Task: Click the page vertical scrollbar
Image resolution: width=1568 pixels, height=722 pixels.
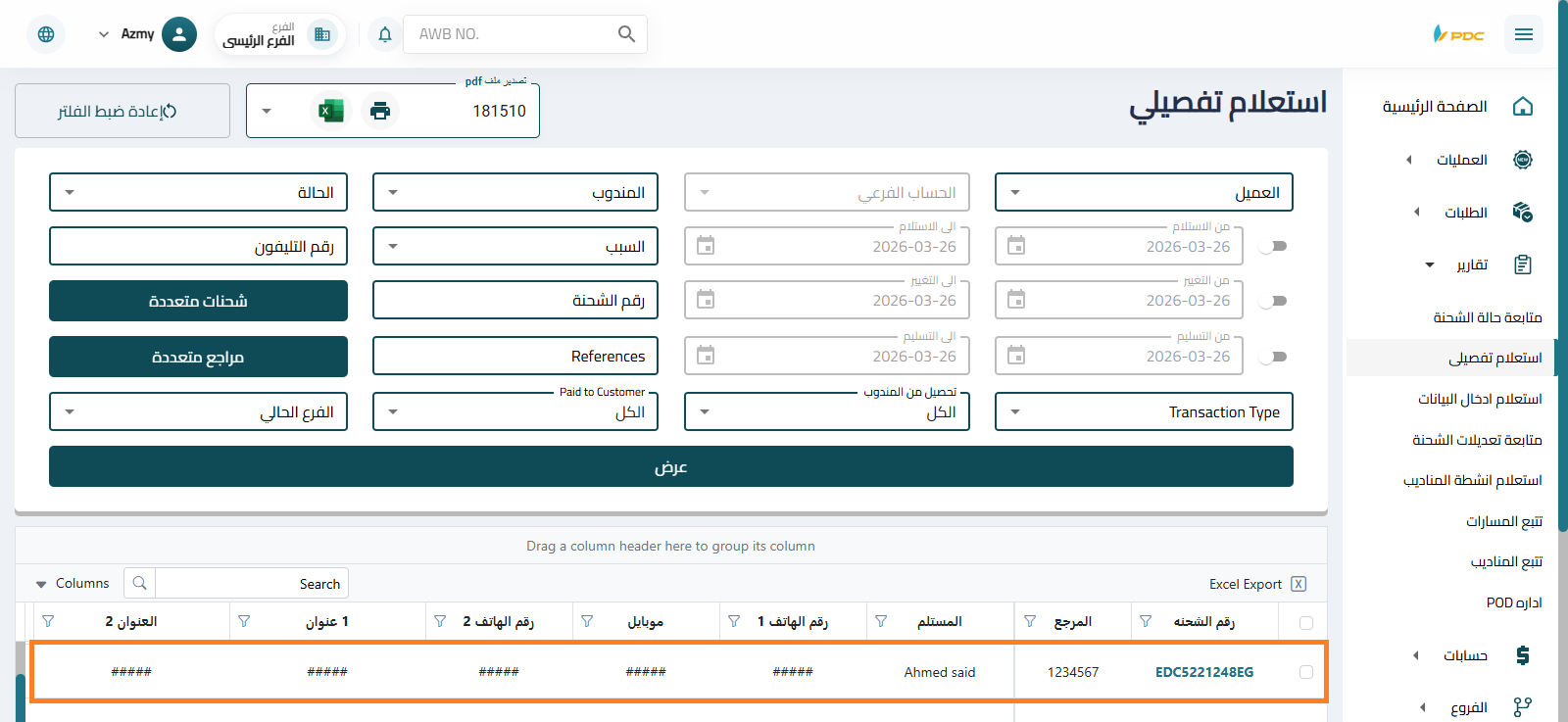Action: tap(1562, 265)
